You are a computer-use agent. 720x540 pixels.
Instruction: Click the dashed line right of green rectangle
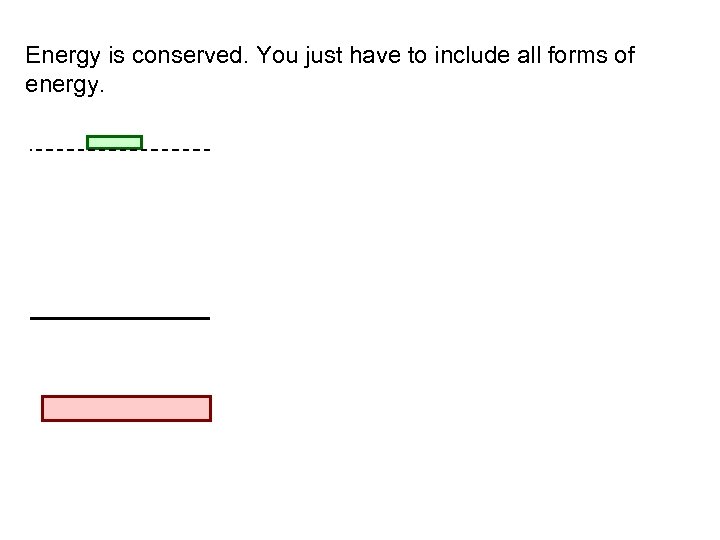[176, 150]
